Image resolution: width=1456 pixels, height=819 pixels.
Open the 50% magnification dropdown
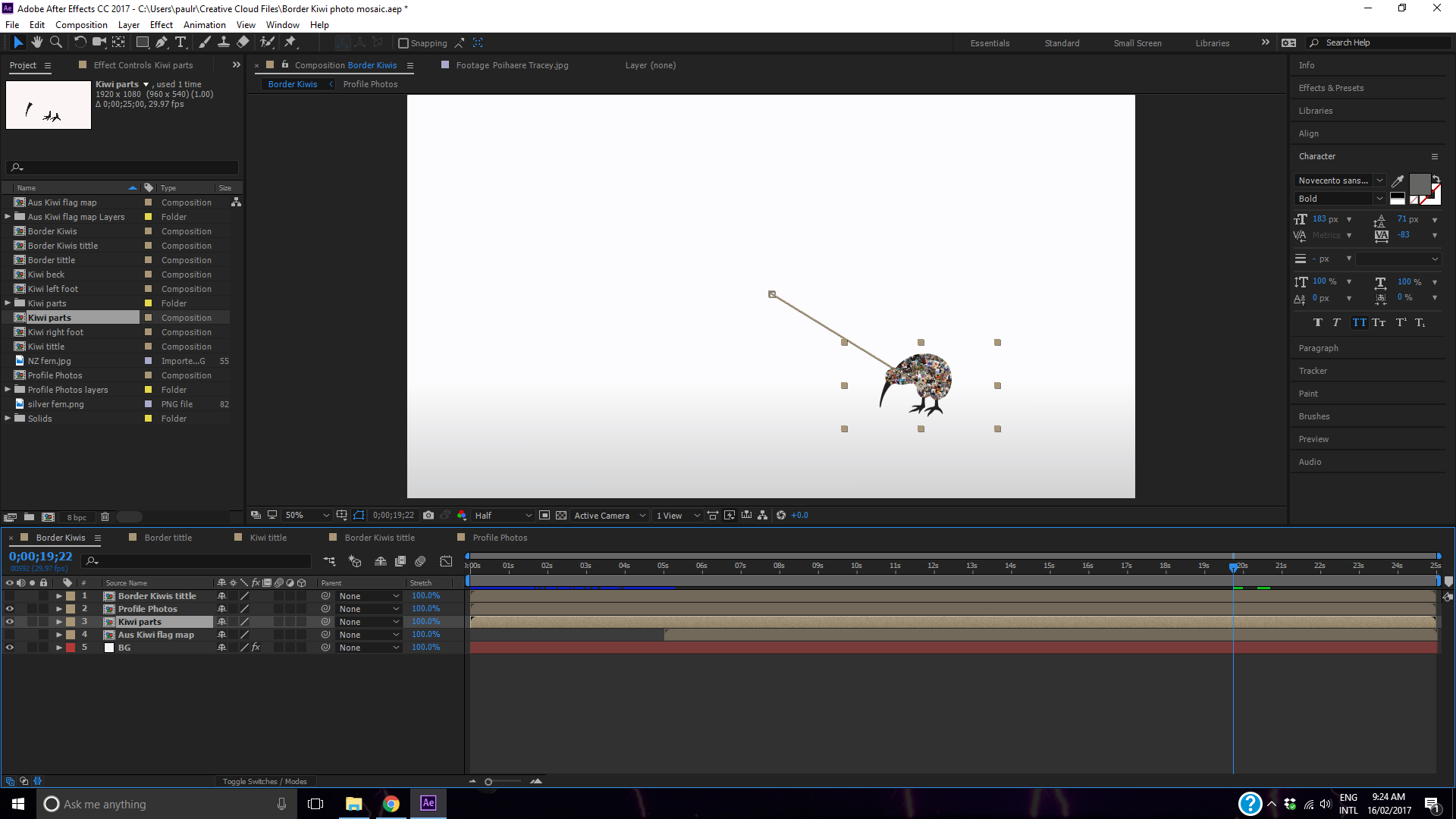[x=307, y=516]
